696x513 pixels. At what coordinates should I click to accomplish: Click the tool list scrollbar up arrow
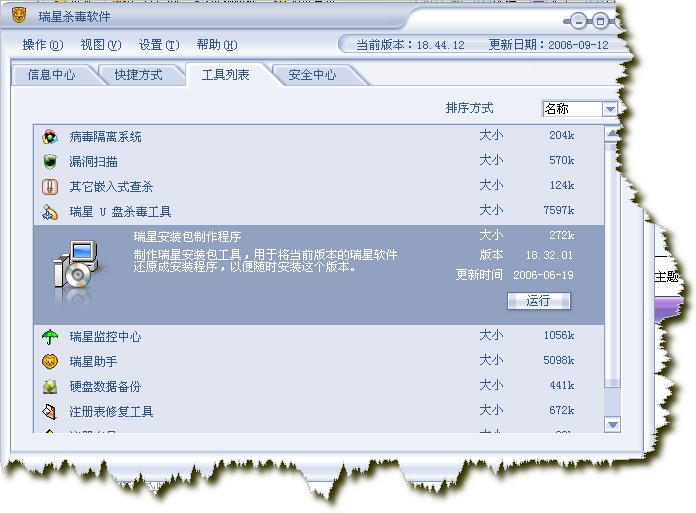[x=613, y=134]
